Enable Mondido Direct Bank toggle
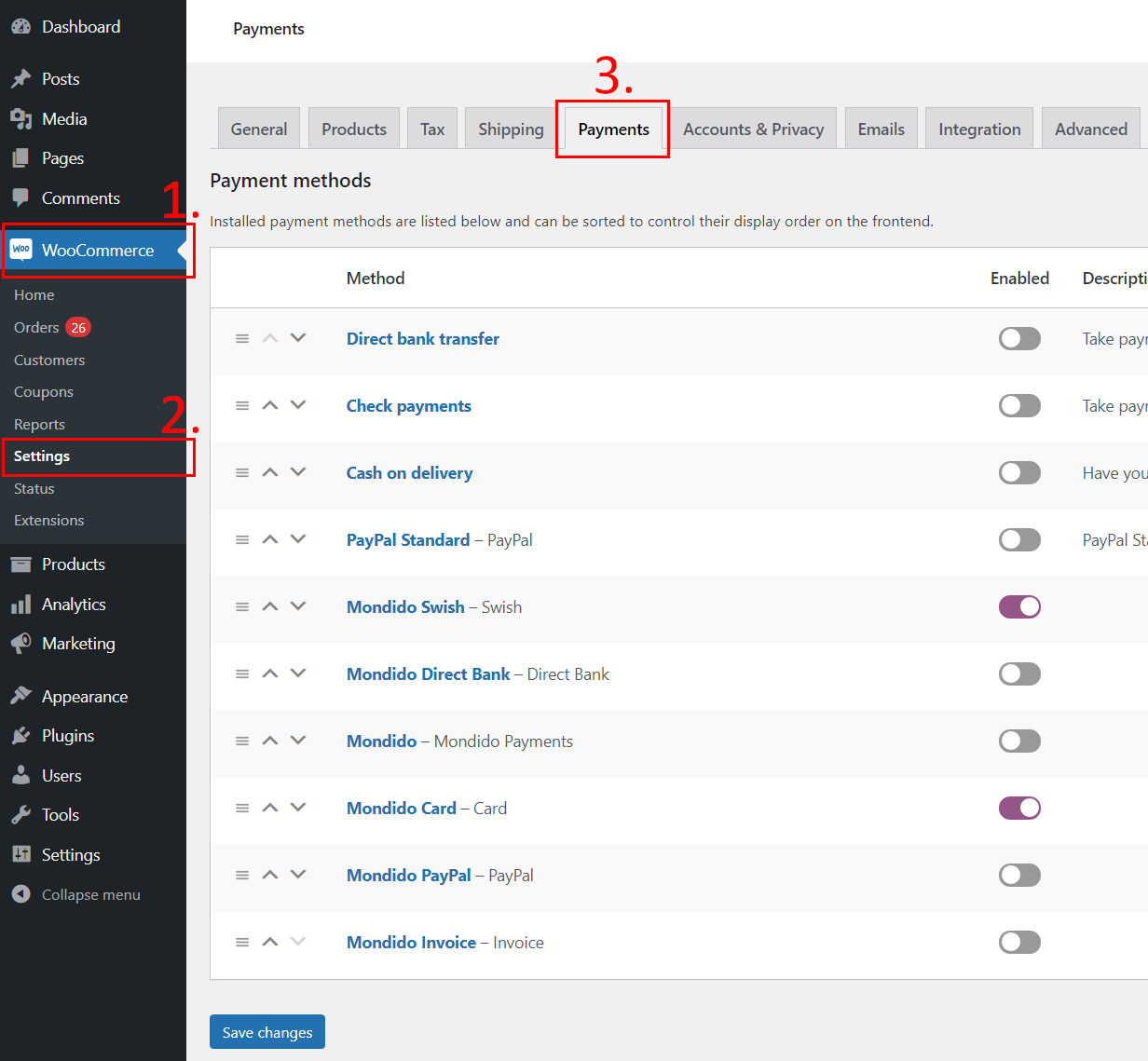The height and width of the screenshot is (1061, 1148). click(1019, 673)
